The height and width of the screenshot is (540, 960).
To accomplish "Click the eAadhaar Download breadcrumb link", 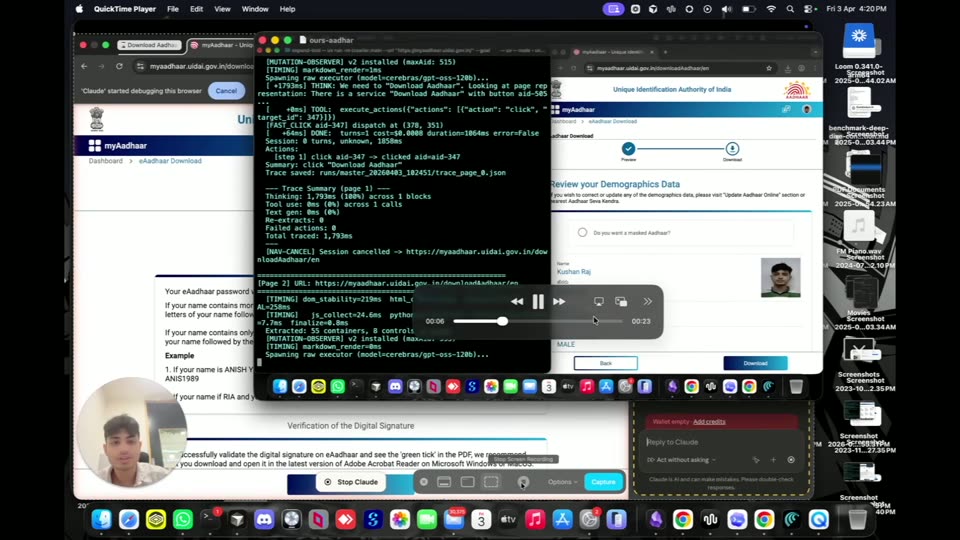I will coord(170,161).
